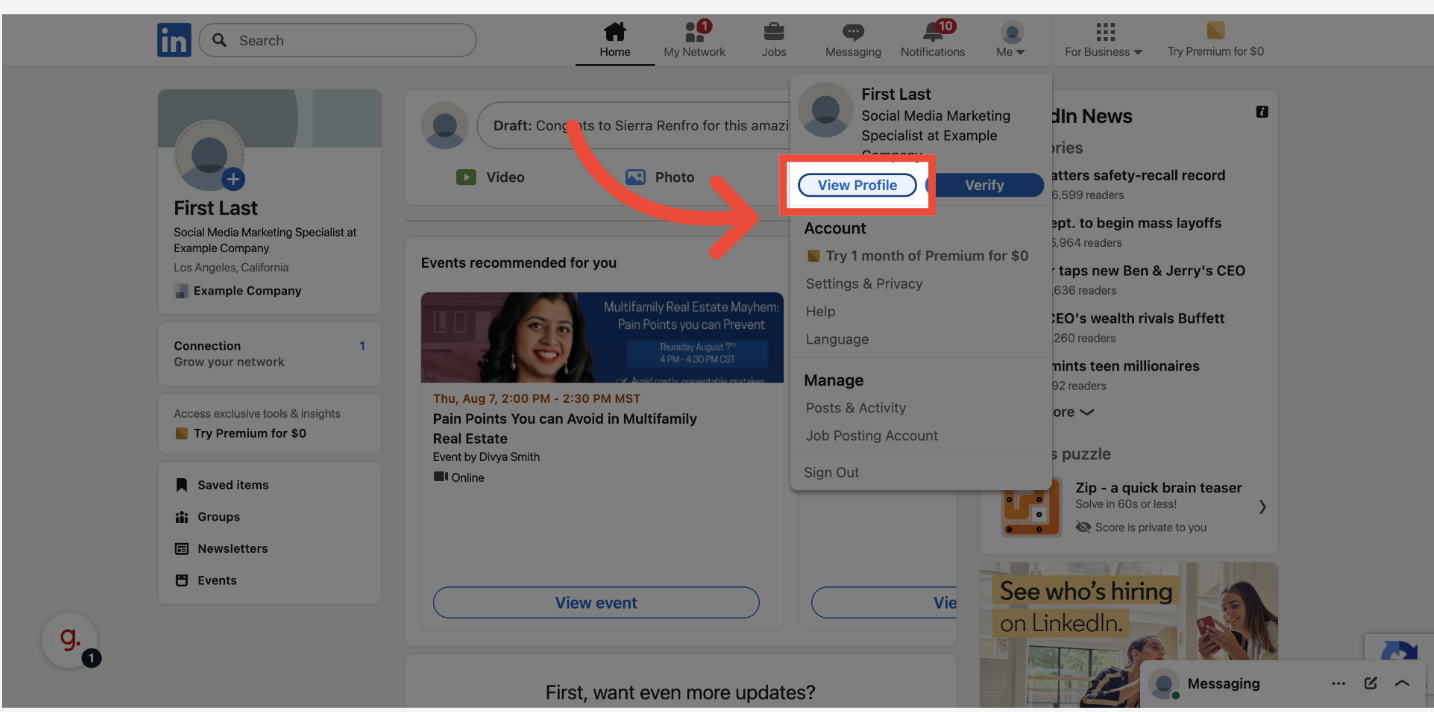Open See who's hiring on LinkedIn ad
Screen dimensions: 1434x712
[x=1129, y=635]
